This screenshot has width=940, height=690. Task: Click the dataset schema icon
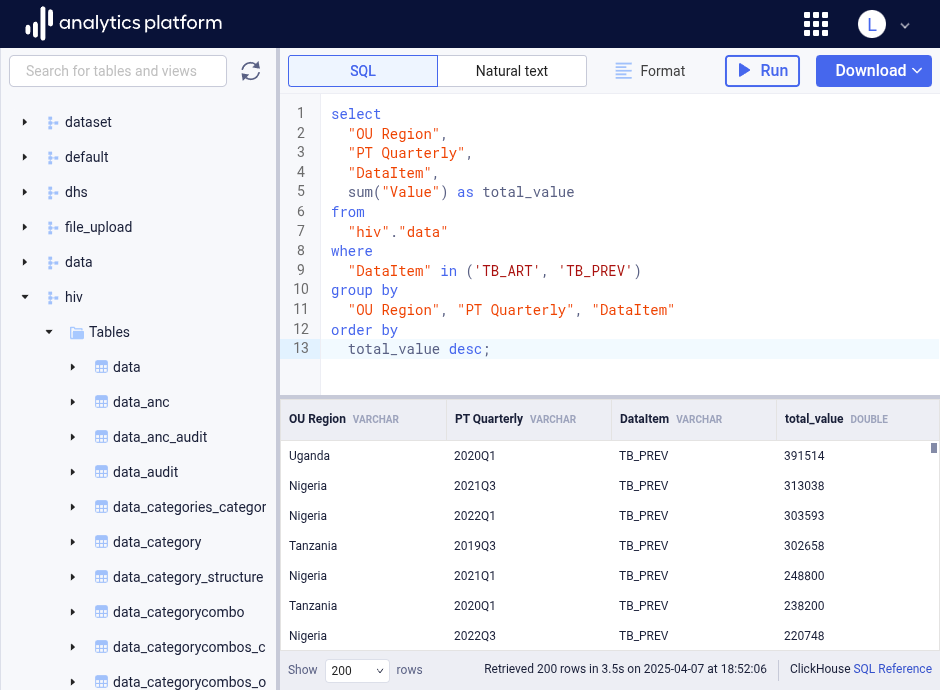pos(53,122)
